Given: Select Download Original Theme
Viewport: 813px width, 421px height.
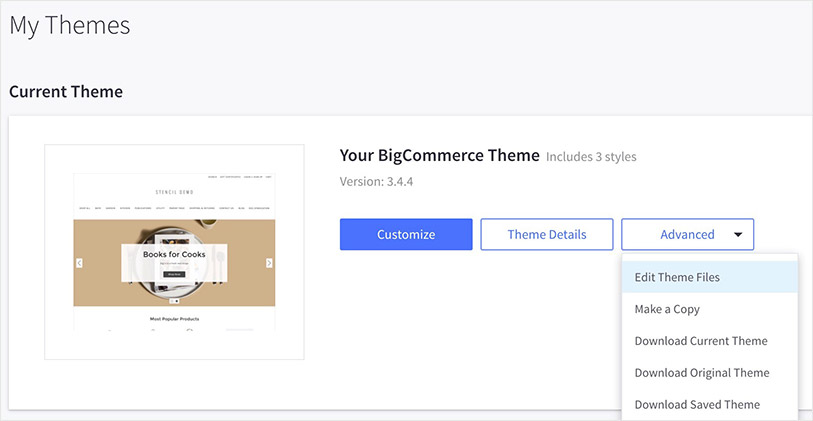Looking at the screenshot, I should pyautogui.click(x=709, y=372).
